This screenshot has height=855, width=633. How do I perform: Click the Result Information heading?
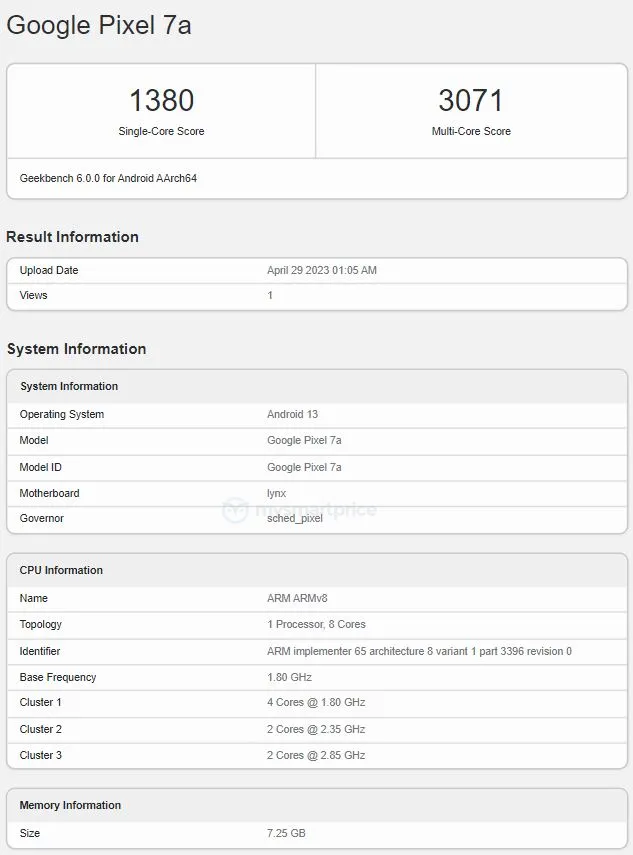click(x=72, y=237)
